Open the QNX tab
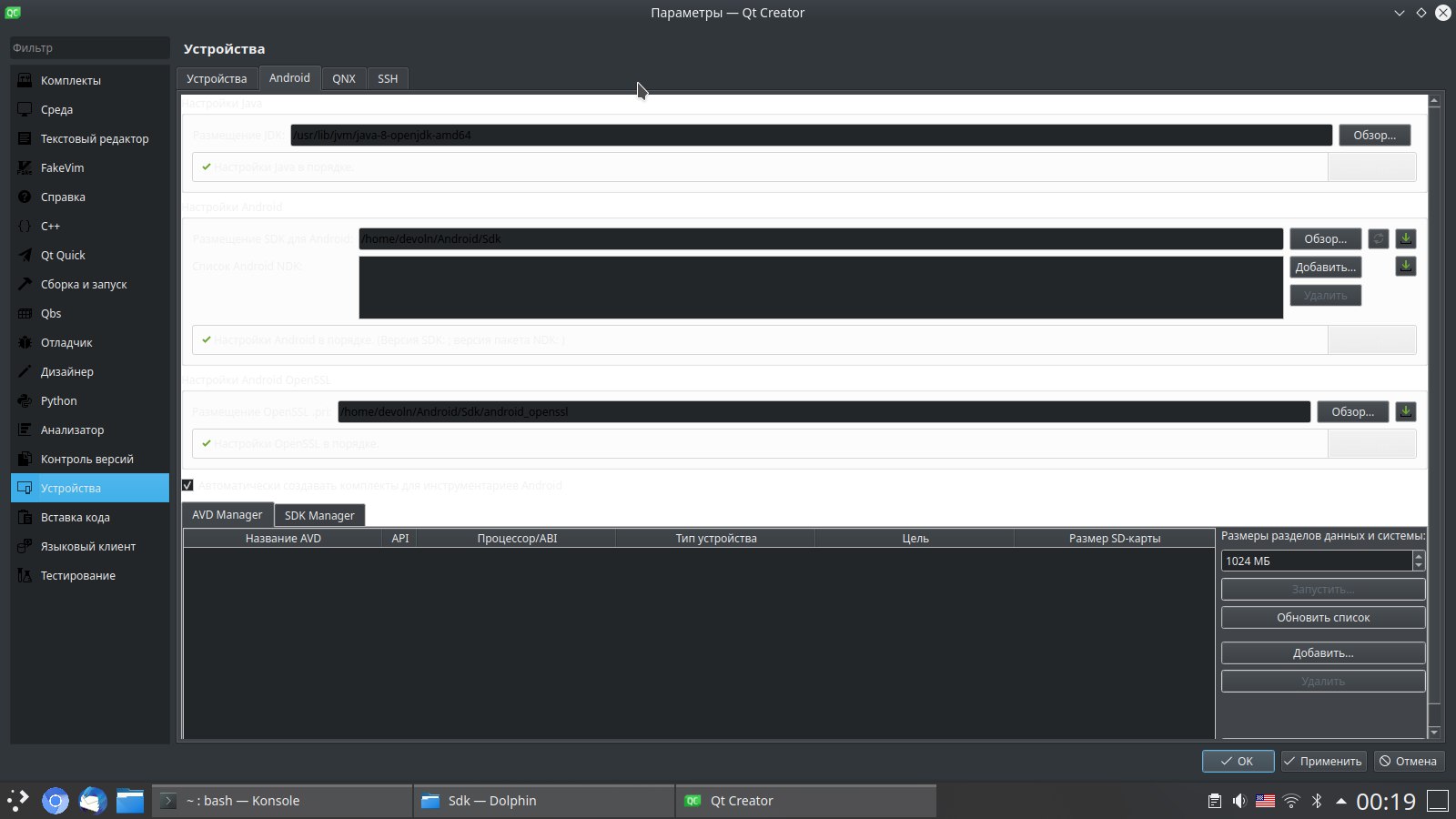Image resolution: width=1456 pixels, height=819 pixels. 344,78
